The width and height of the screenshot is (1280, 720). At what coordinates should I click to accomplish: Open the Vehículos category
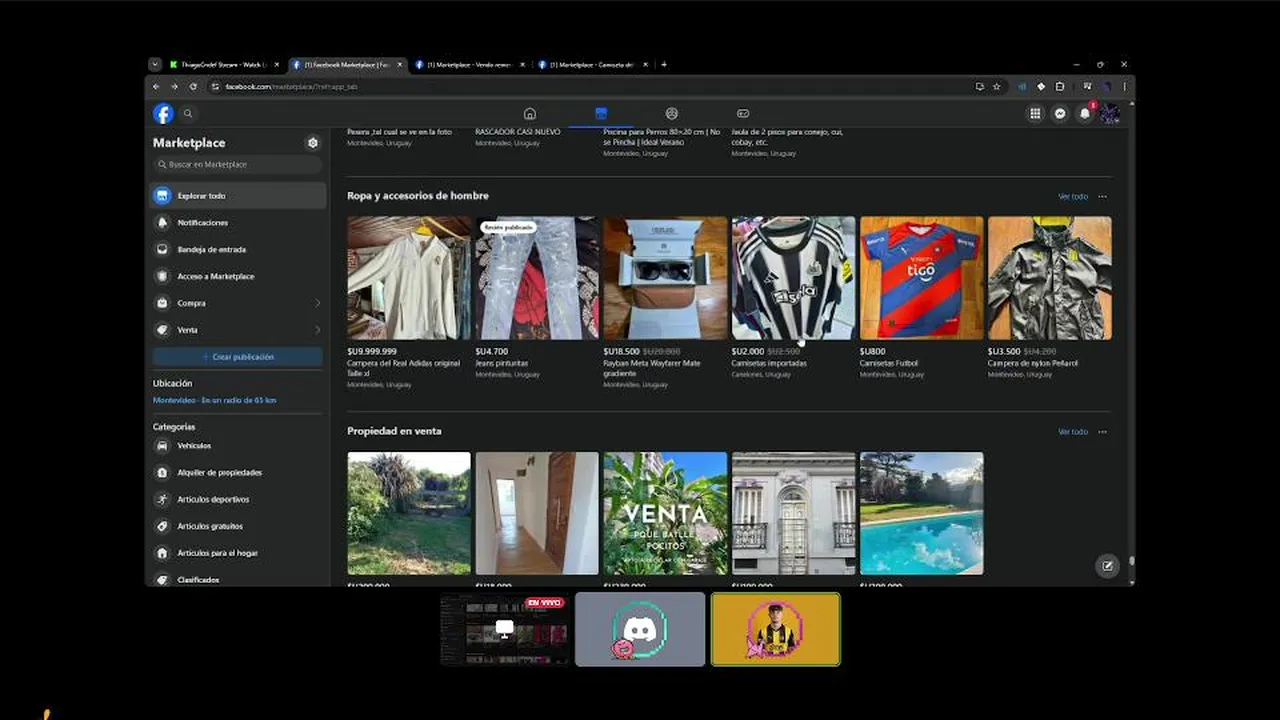(239, 446)
